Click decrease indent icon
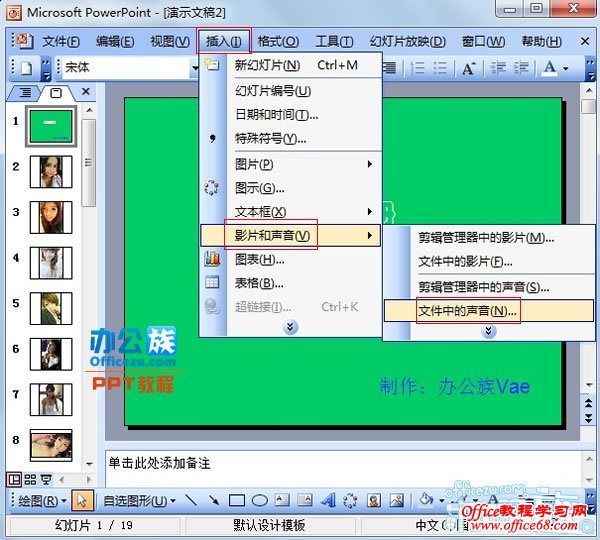The image size is (600, 540). 498,68
